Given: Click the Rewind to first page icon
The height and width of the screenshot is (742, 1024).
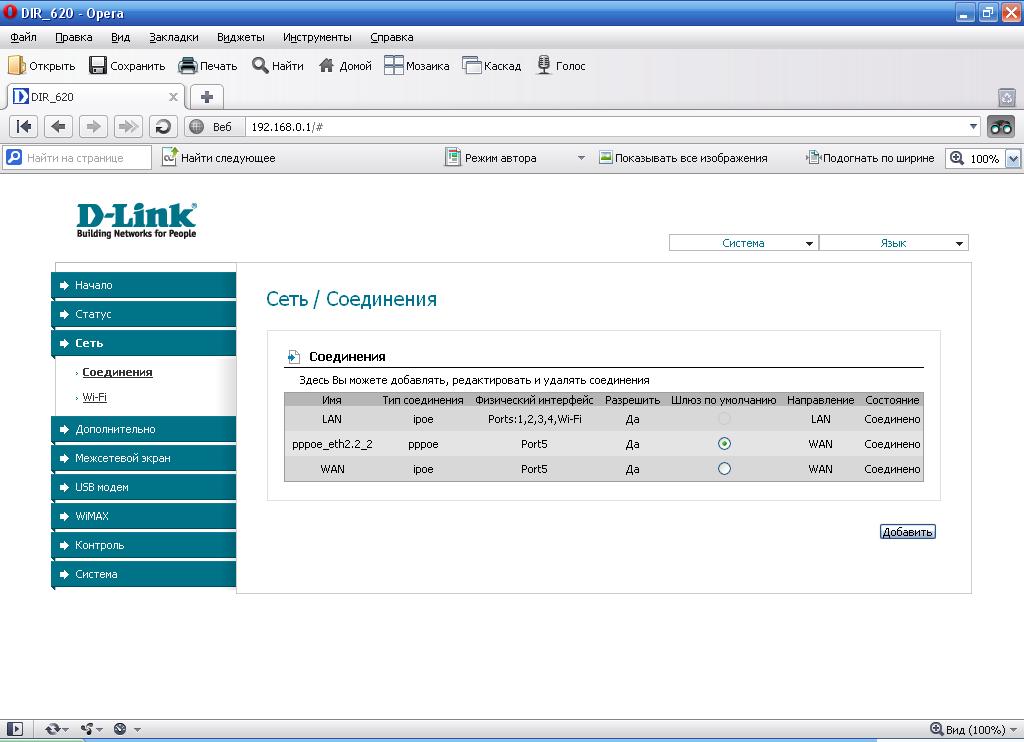Looking at the screenshot, I should [x=25, y=126].
